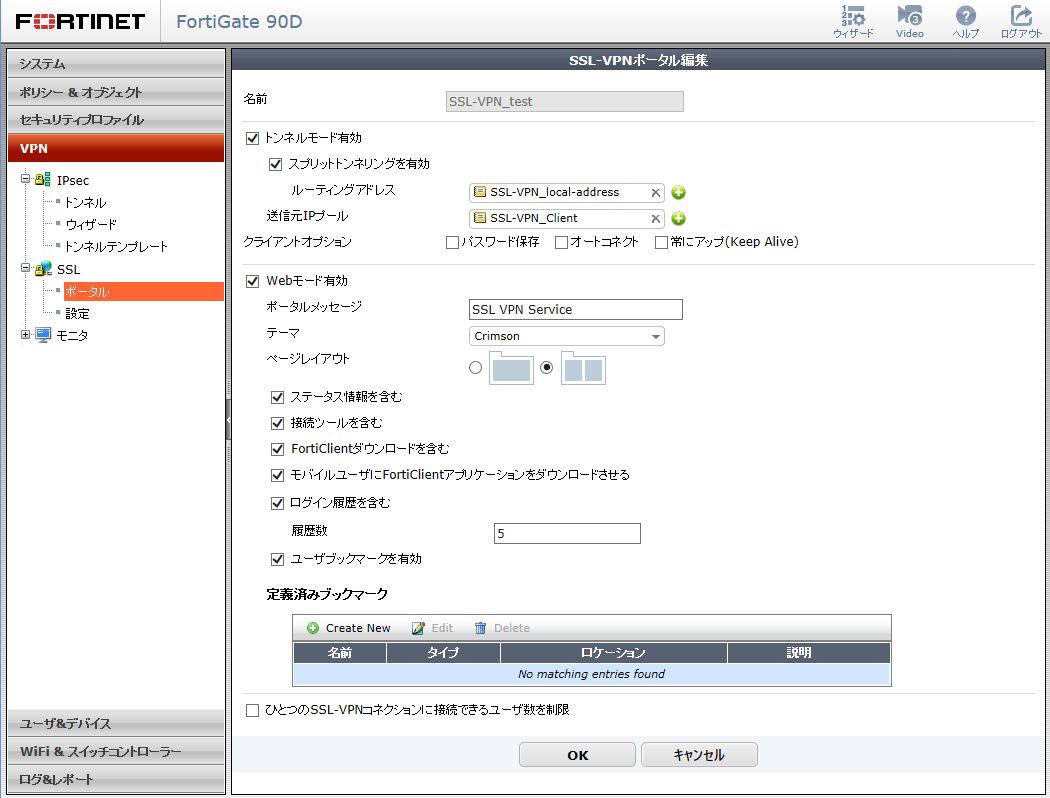Enable 常にアップ(Keep Alive) checkbox

[661, 242]
